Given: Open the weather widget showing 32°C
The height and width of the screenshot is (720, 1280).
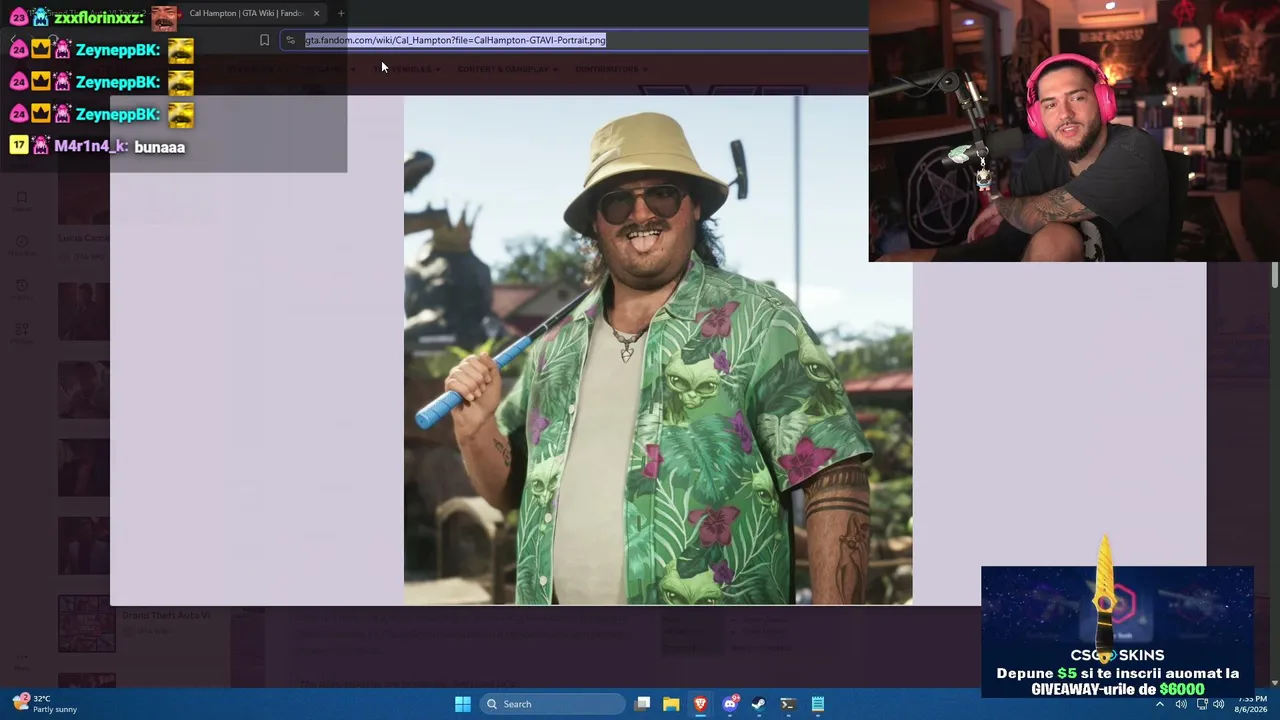Looking at the screenshot, I should click(x=42, y=704).
